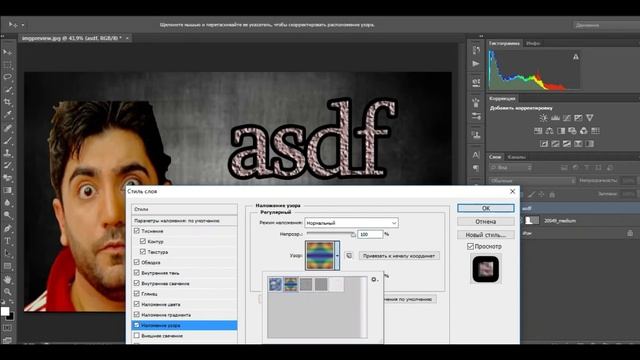Select the Horizontal Type tool
This screenshot has width=640, height=360.
click(x=7, y=241)
